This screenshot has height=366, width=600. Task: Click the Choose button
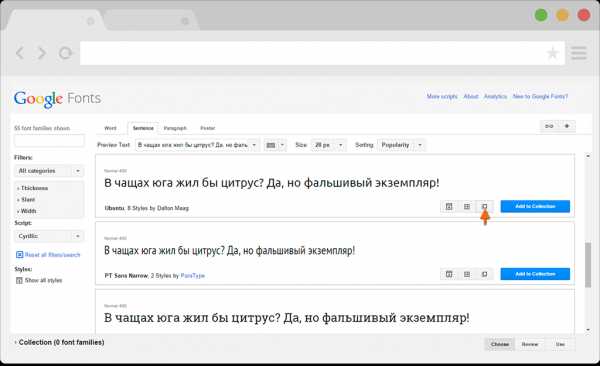500,344
